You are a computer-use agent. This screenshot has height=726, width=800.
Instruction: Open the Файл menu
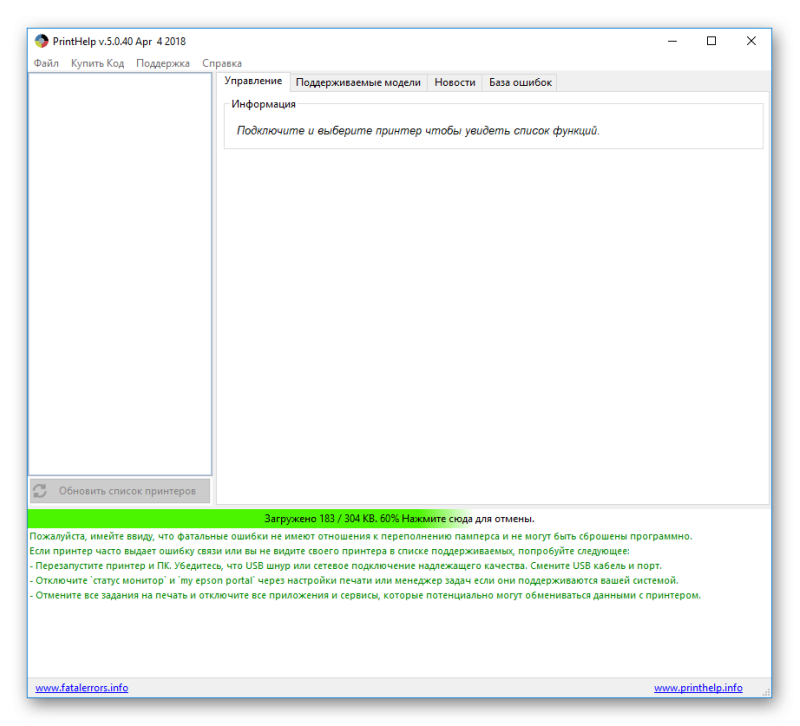46,63
